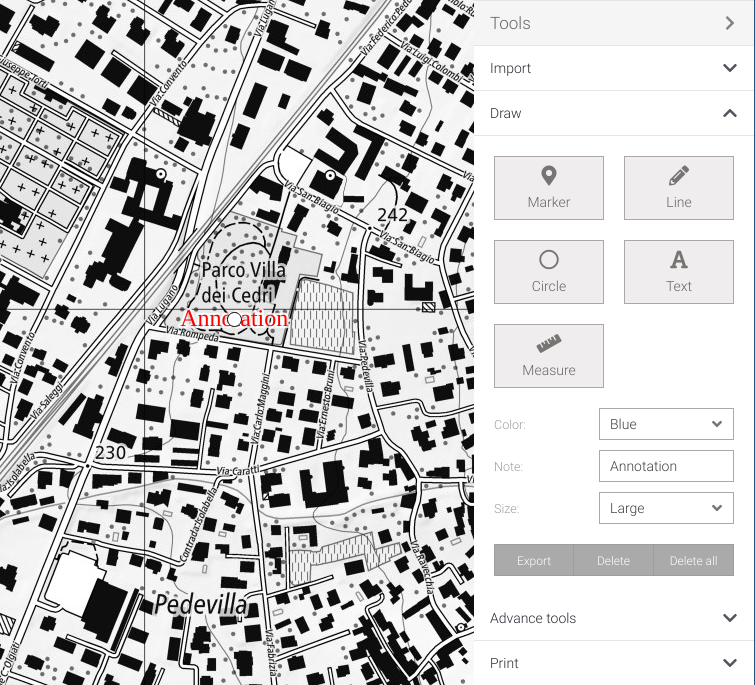755x685 pixels.
Task: Collapse the Tools panel with the arrow
Action: (730, 23)
